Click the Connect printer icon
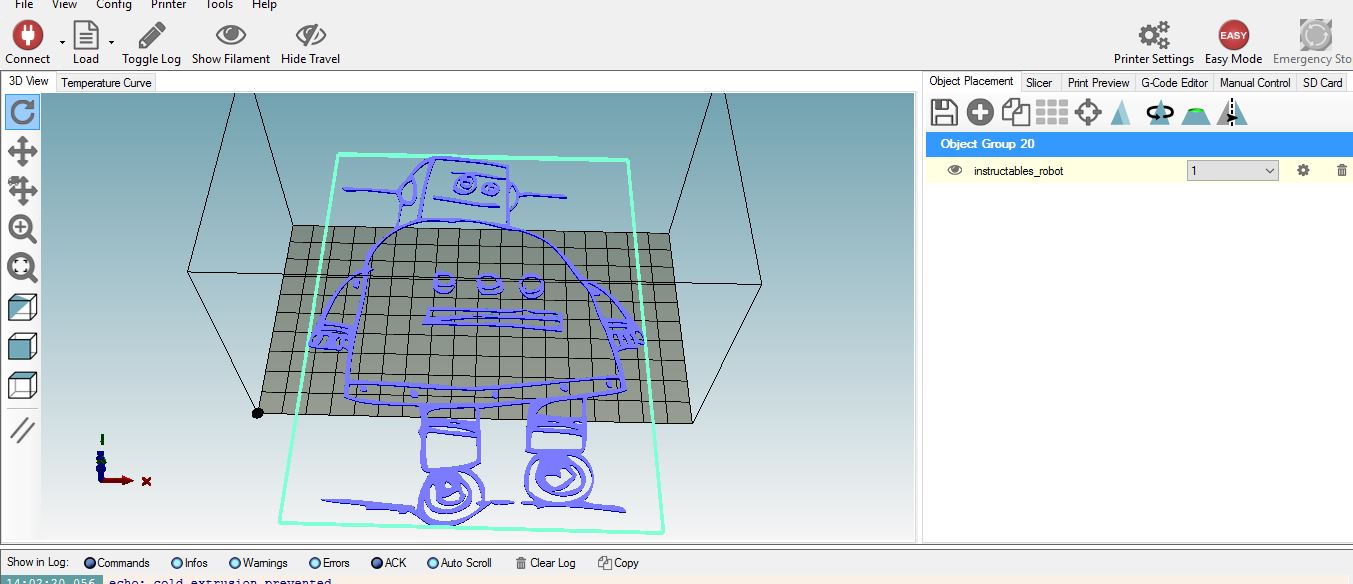 (x=27, y=35)
